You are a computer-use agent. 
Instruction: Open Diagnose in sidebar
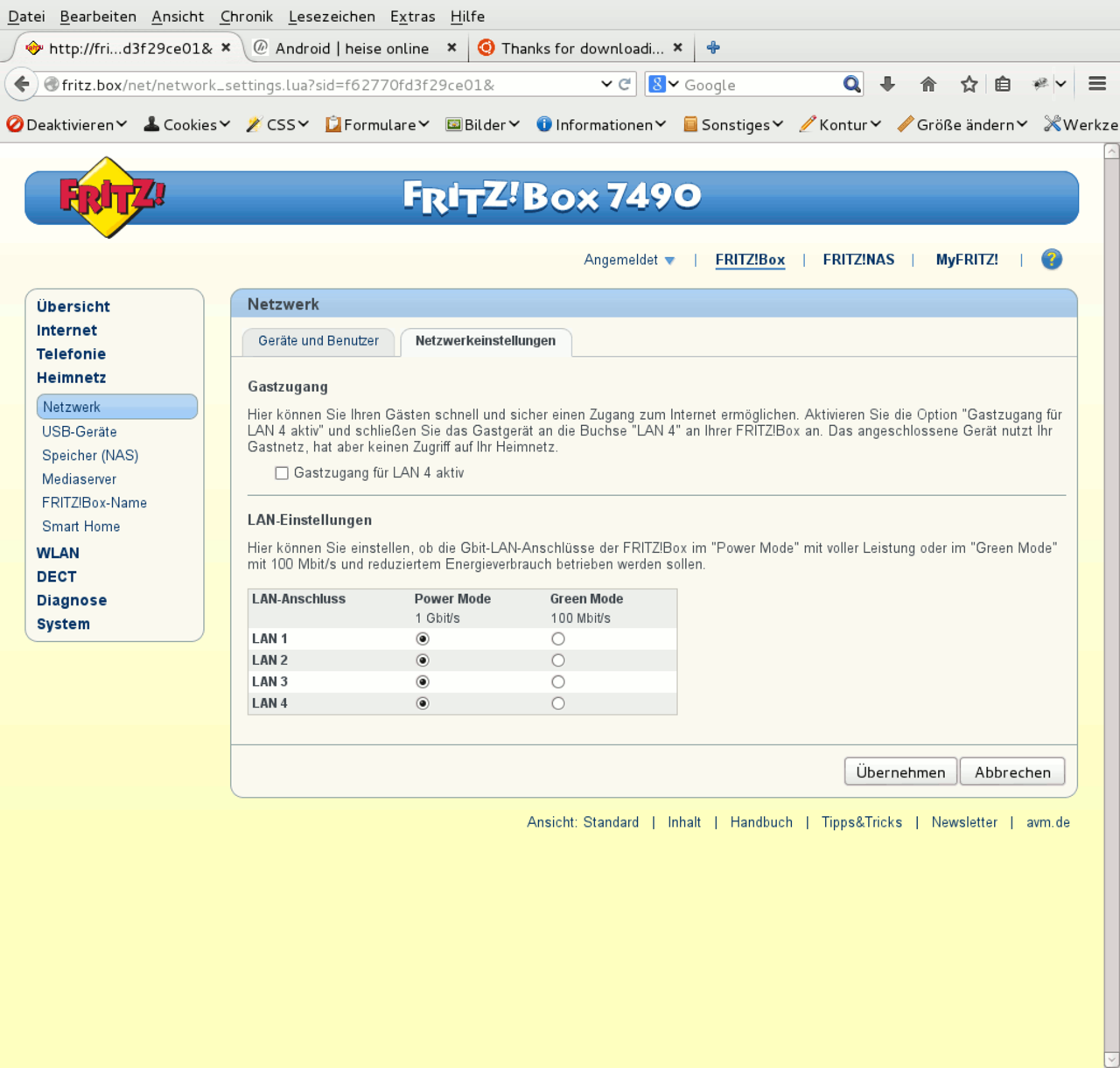72,600
